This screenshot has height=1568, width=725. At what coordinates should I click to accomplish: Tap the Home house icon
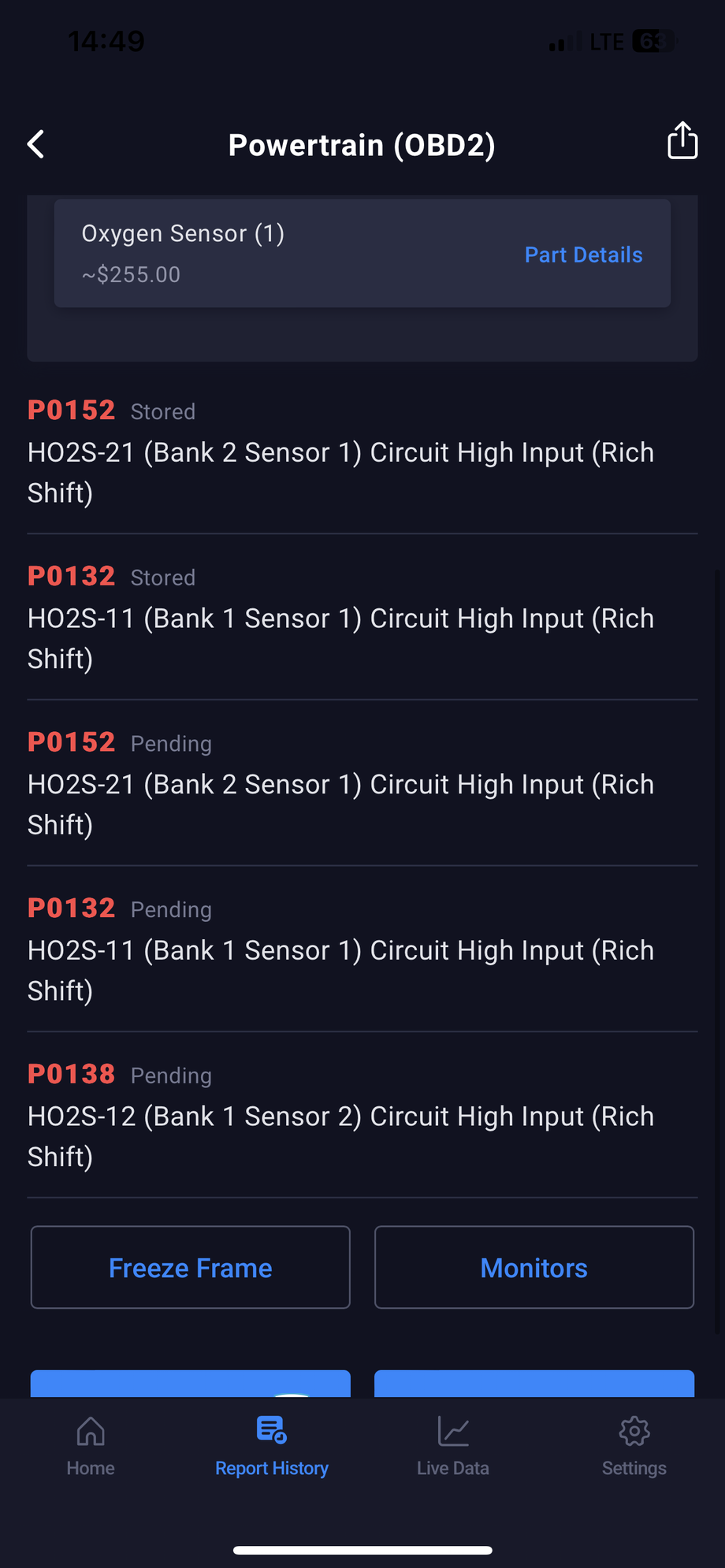click(x=91, y=1432)
